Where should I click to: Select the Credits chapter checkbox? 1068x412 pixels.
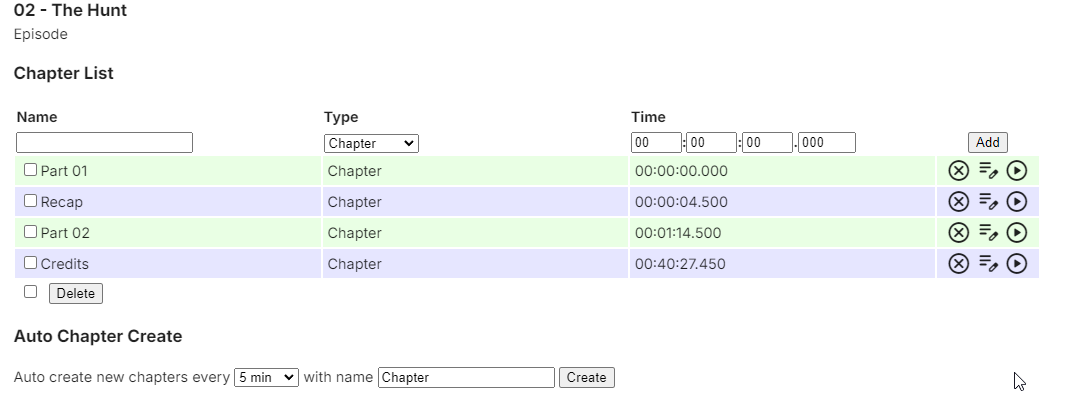point(31,263)
